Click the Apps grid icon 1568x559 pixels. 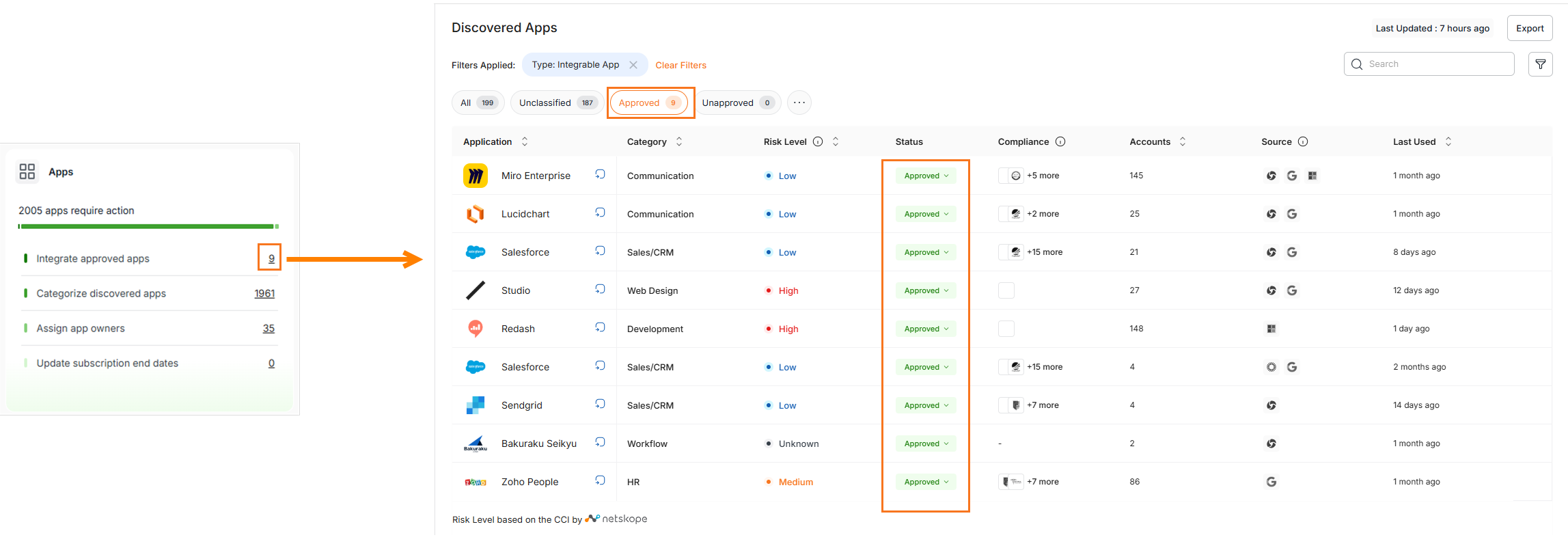(x=27, y=172)
